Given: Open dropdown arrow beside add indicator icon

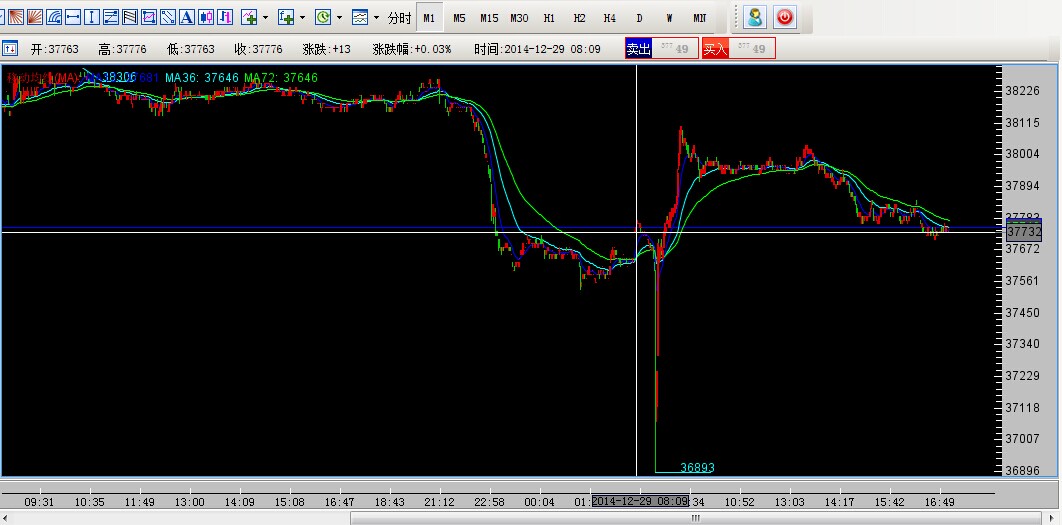Looking at the screenshot, I should (x=265, y=17).
